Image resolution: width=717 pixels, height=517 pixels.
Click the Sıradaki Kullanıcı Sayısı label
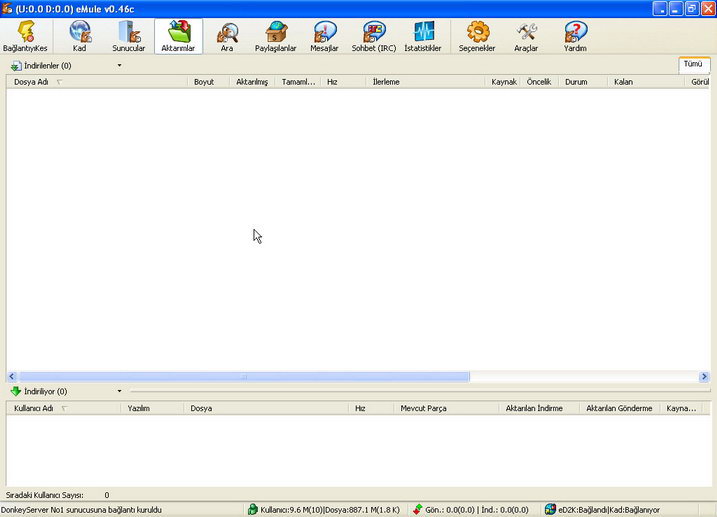pos(45,495)
